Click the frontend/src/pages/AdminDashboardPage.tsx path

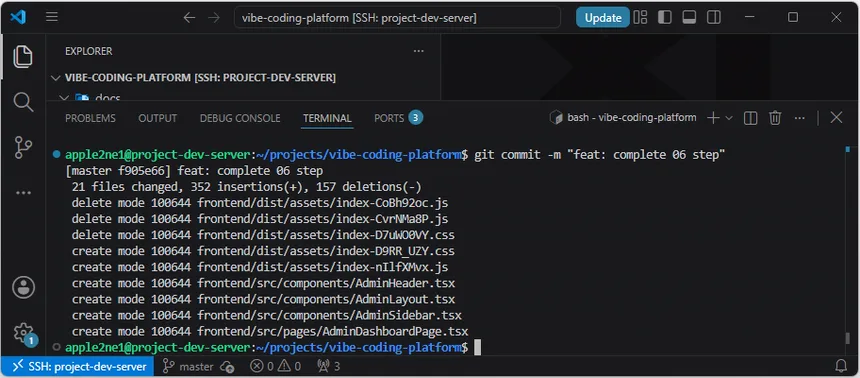pos(332,331)
